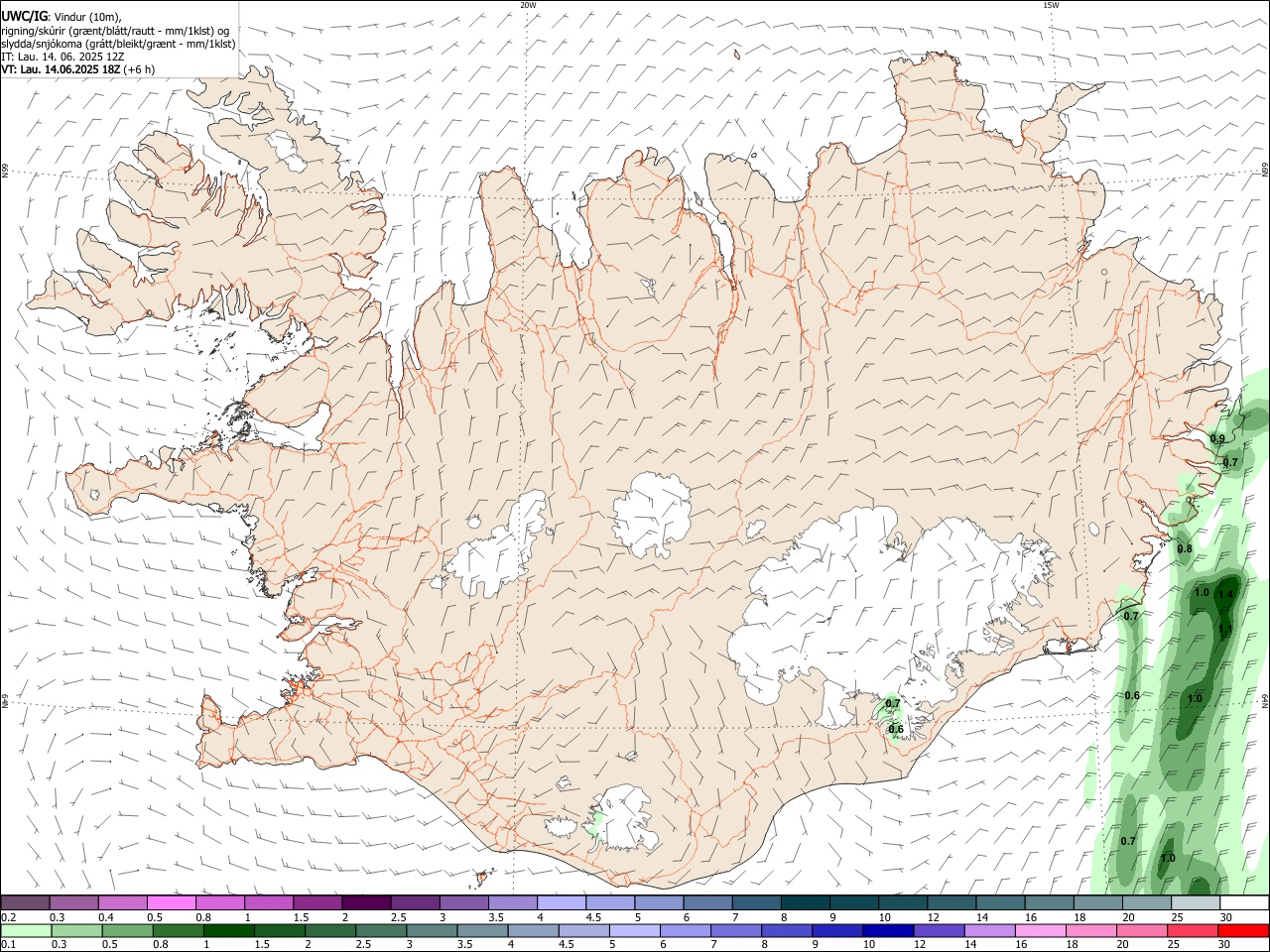
Task: Pick bottom-row blue swatch between 8 and 9
Action: tap(786, 931)
